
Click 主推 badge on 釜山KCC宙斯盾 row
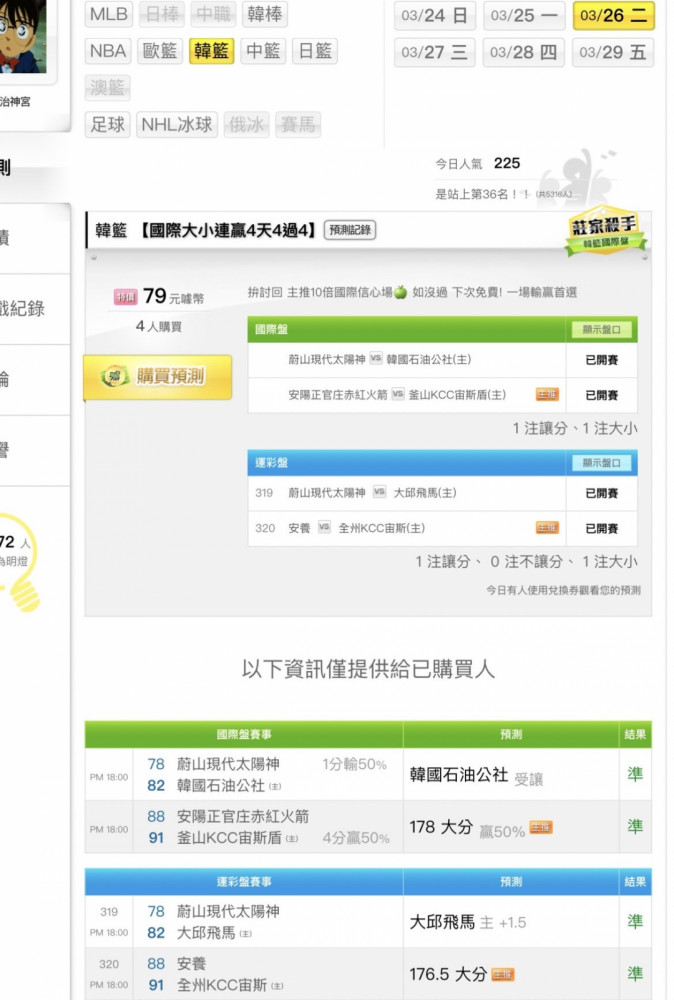point(547,395)
